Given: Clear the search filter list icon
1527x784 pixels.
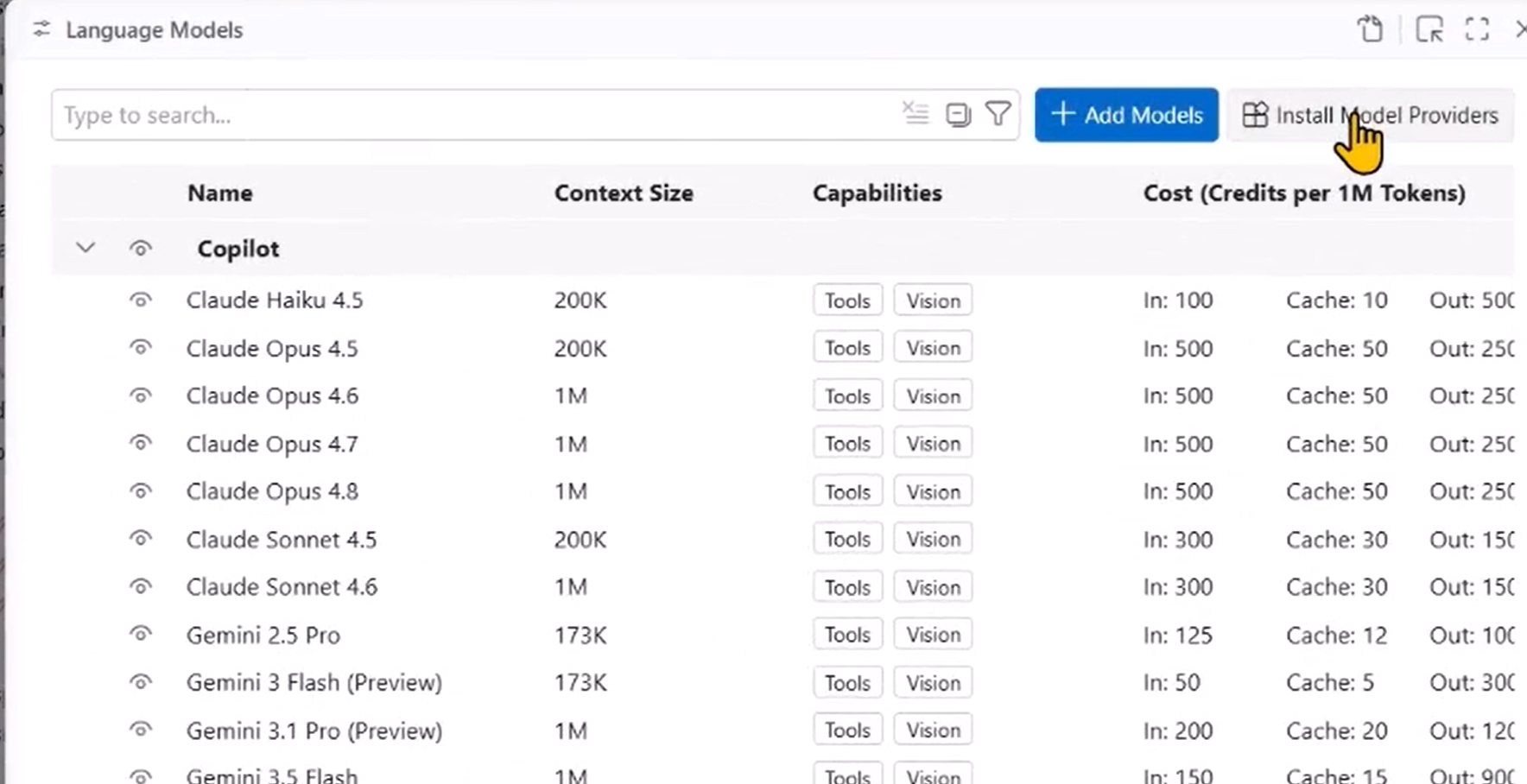Looking at the screenshot, I should tap(916, 114).
